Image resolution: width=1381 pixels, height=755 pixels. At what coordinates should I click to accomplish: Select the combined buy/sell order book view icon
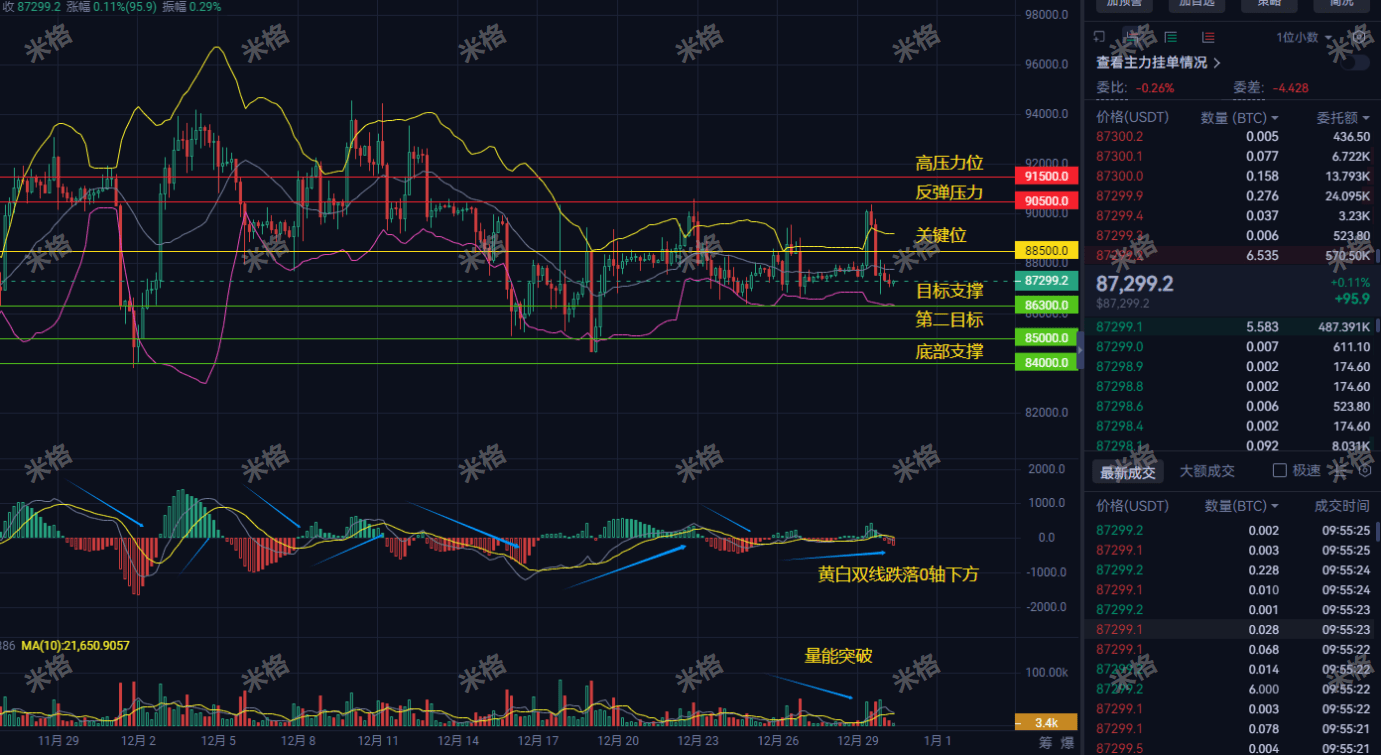(x=1132, y=36)
